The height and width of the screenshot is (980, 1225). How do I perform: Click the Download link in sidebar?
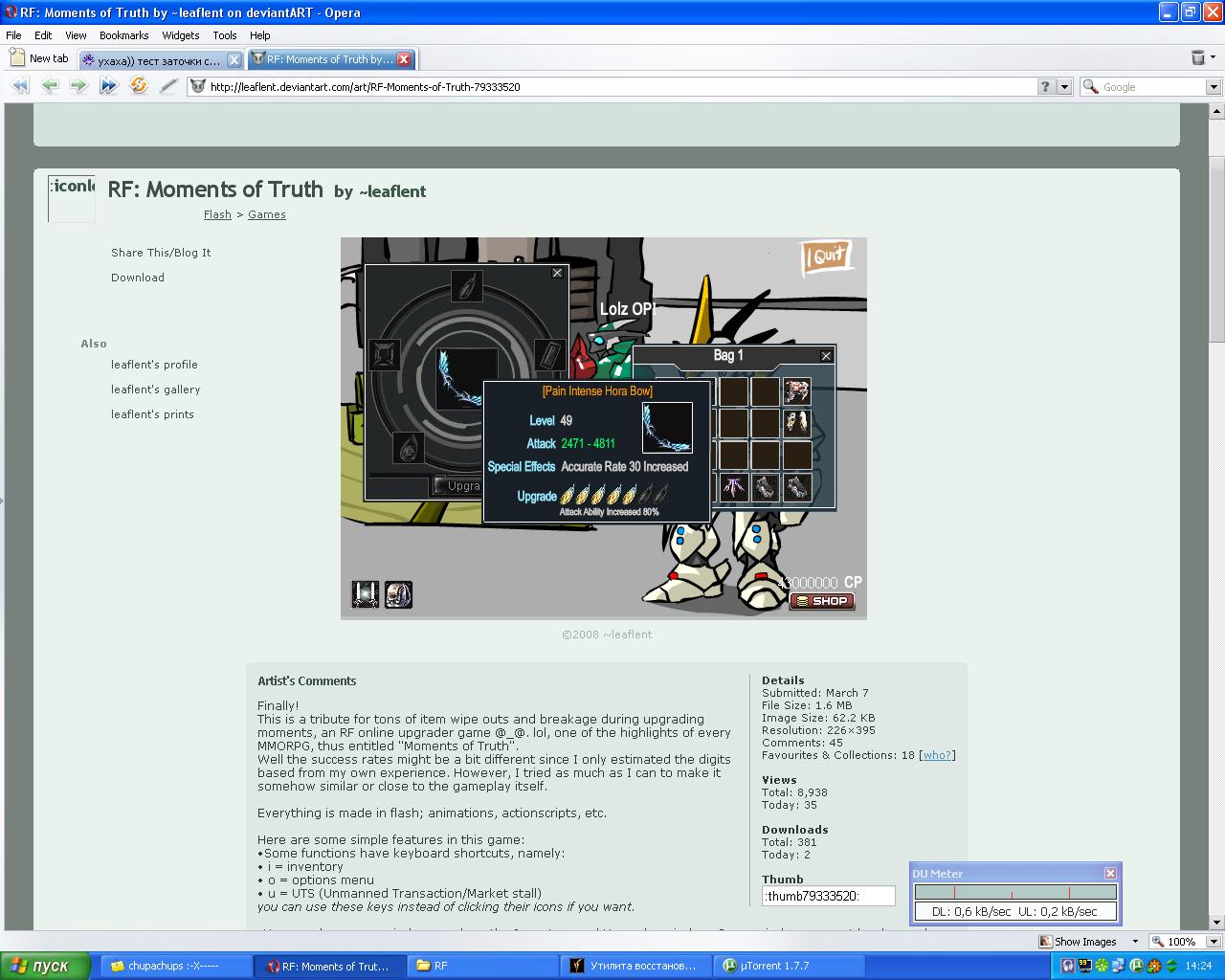pos(138,278)
